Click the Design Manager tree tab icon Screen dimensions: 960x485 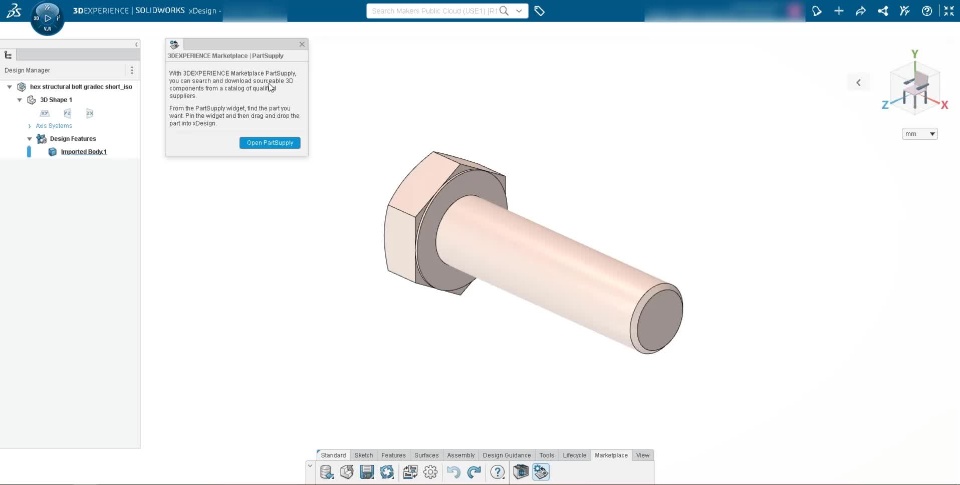(x=8, y=55)
